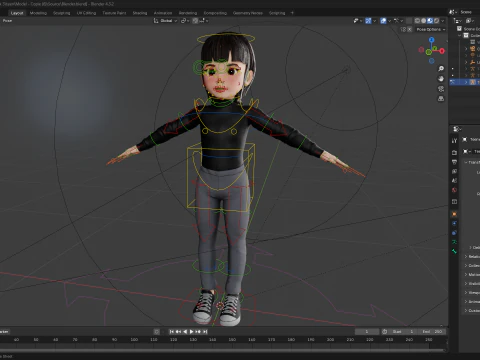Screen dimensions: 480x360
Task: Select solid viewport shading
Action: point(424,21)
